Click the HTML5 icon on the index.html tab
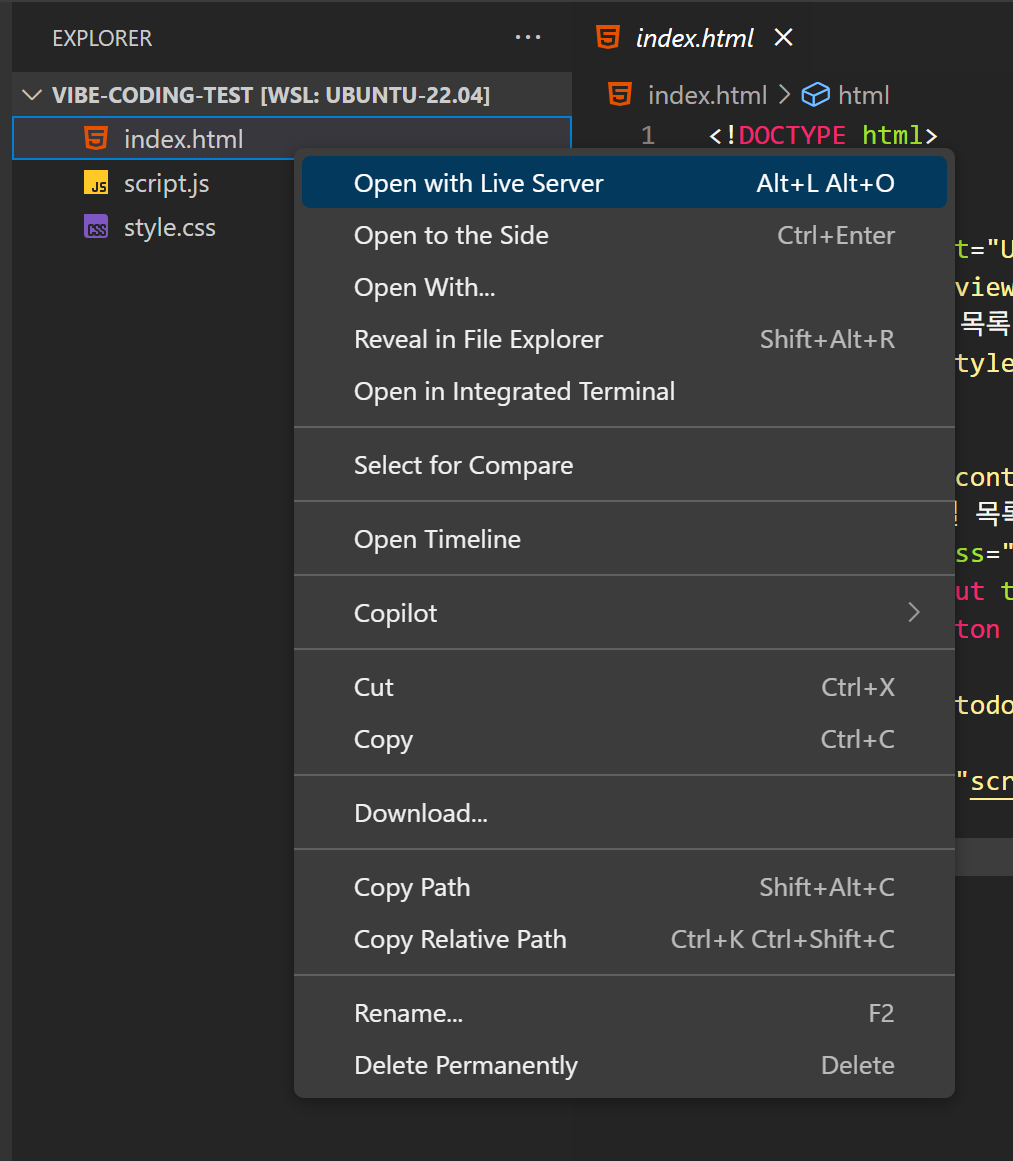1013x1161 pixels. tap(607, 38)
